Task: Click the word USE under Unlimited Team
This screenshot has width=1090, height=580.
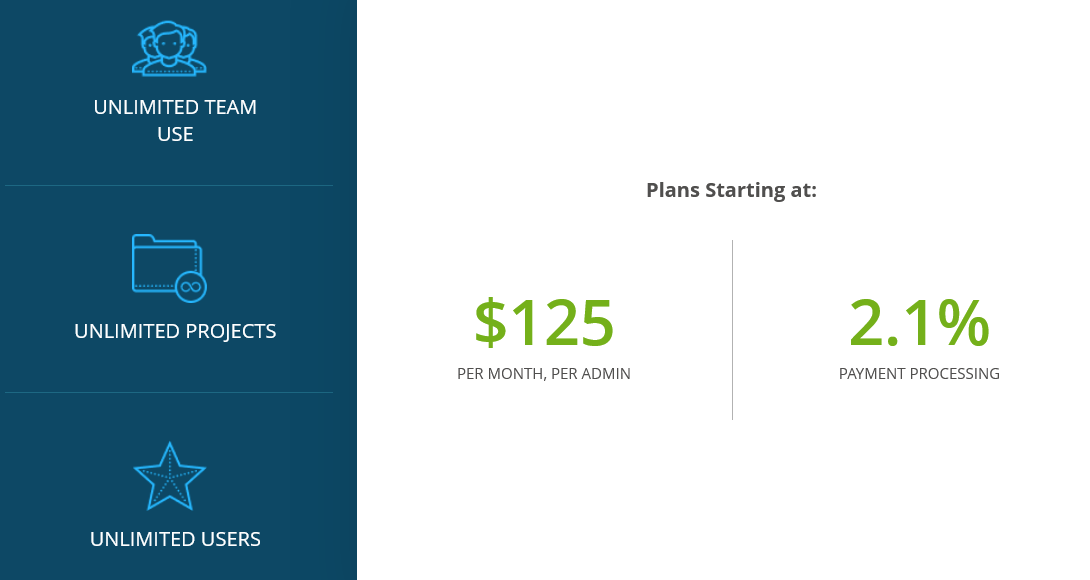Action: [x=175, y=134]
